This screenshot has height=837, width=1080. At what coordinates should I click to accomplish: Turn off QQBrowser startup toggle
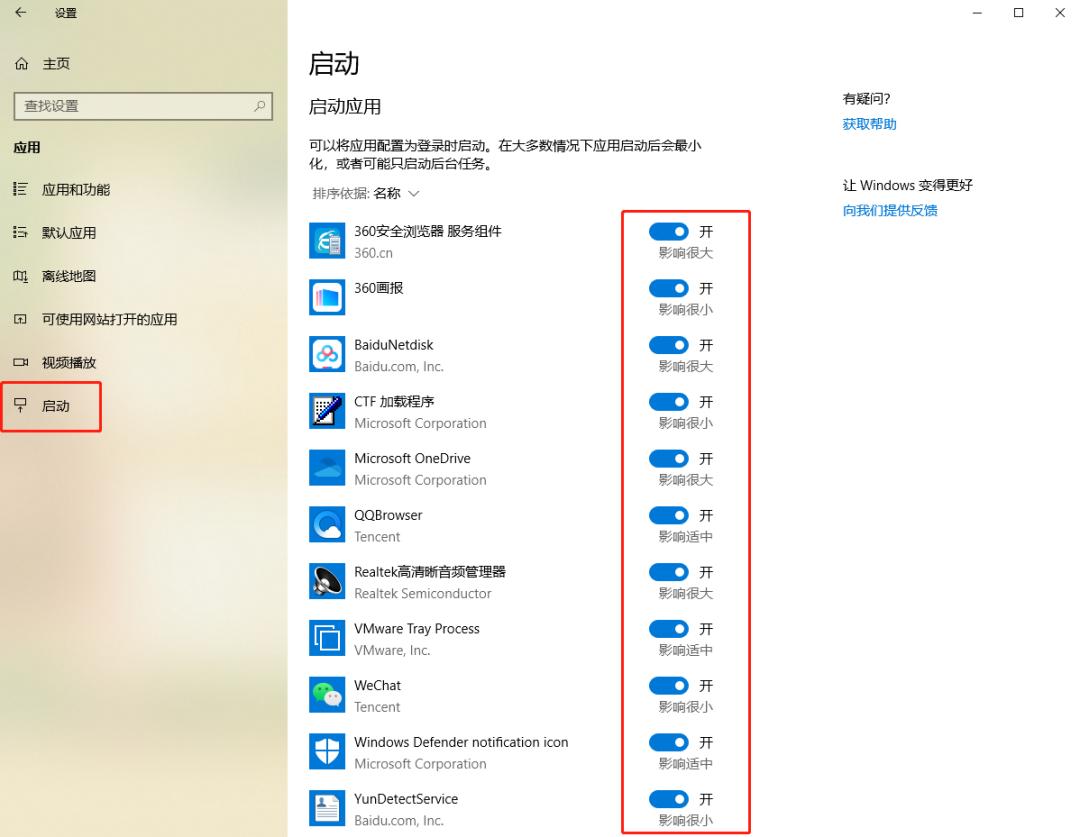coord(669,515)
